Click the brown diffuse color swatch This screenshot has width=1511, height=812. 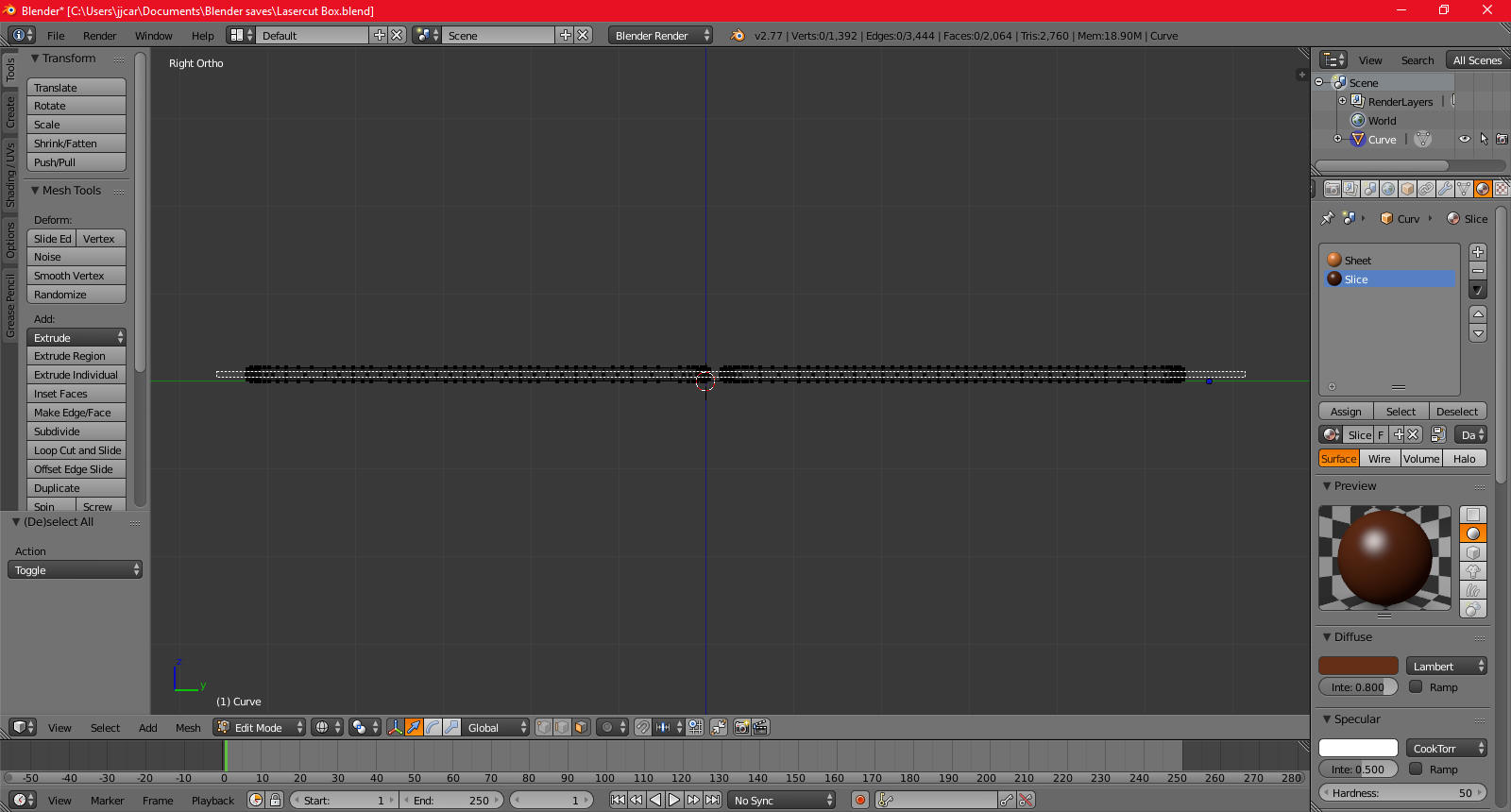coord(1358,666)
